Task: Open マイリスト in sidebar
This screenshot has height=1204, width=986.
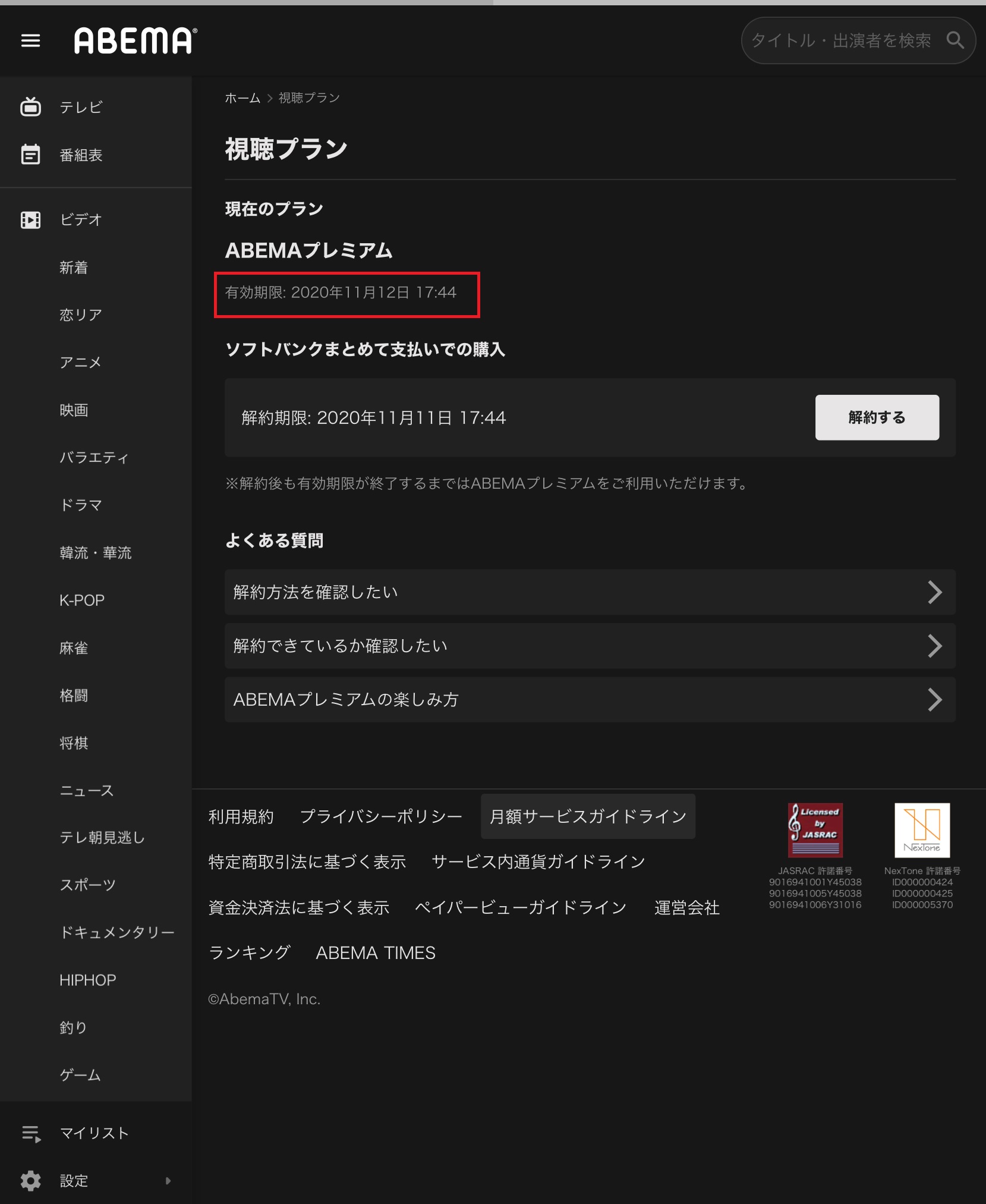Action: click(x=94, y=1133)
